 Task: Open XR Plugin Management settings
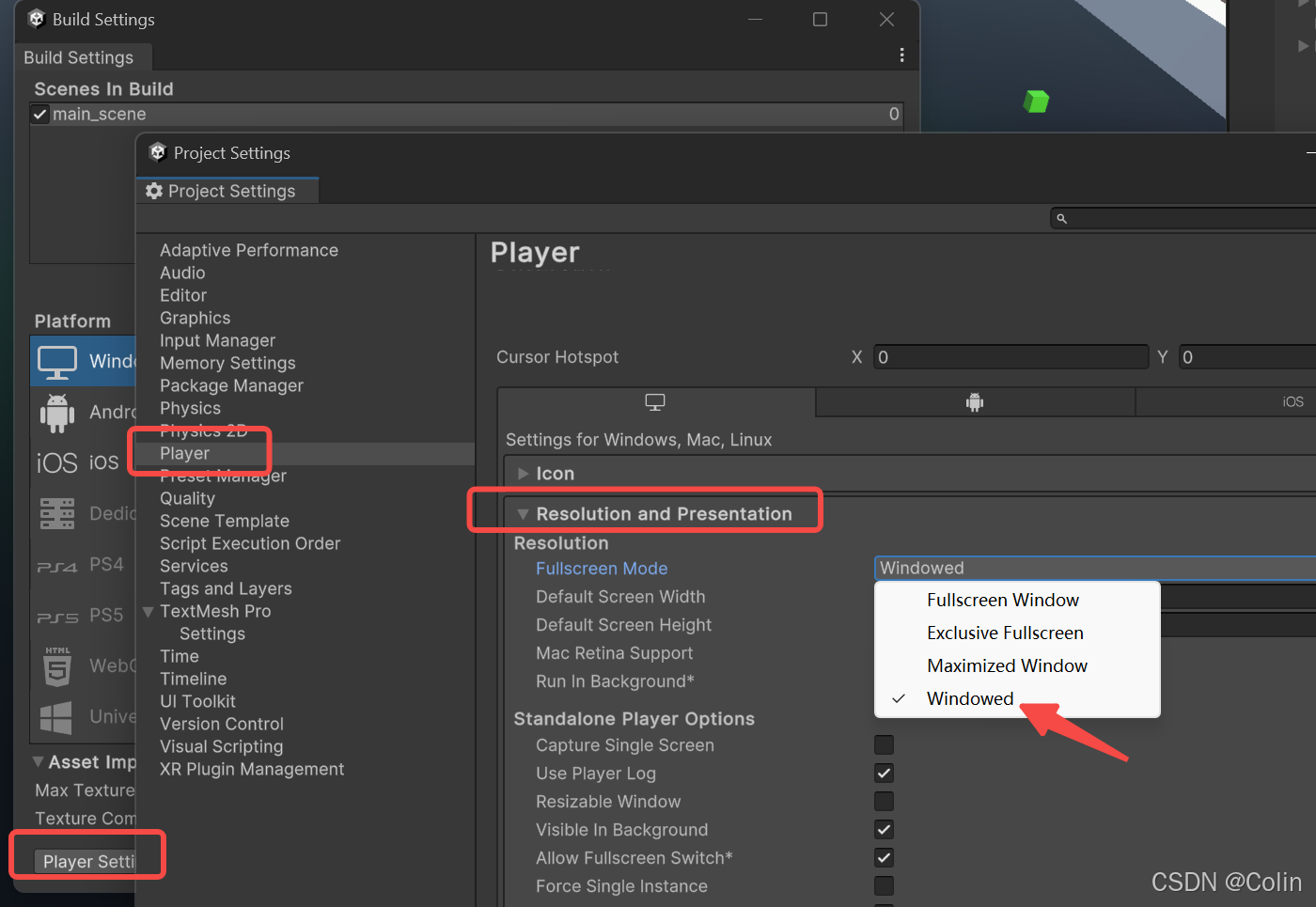click(252, 770)
